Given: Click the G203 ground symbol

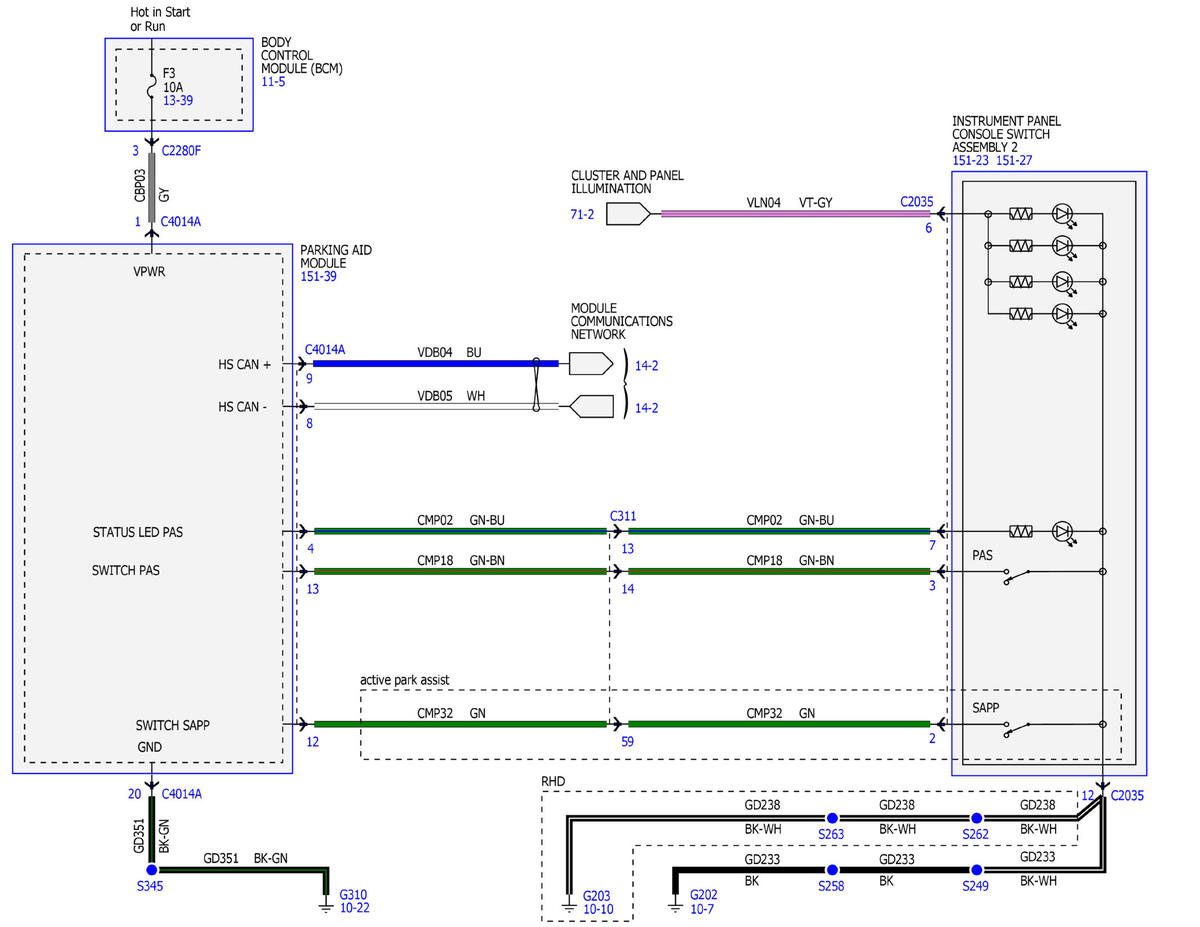Looking at the screenshot, I should pyautogui.click(x=569, y=905).
